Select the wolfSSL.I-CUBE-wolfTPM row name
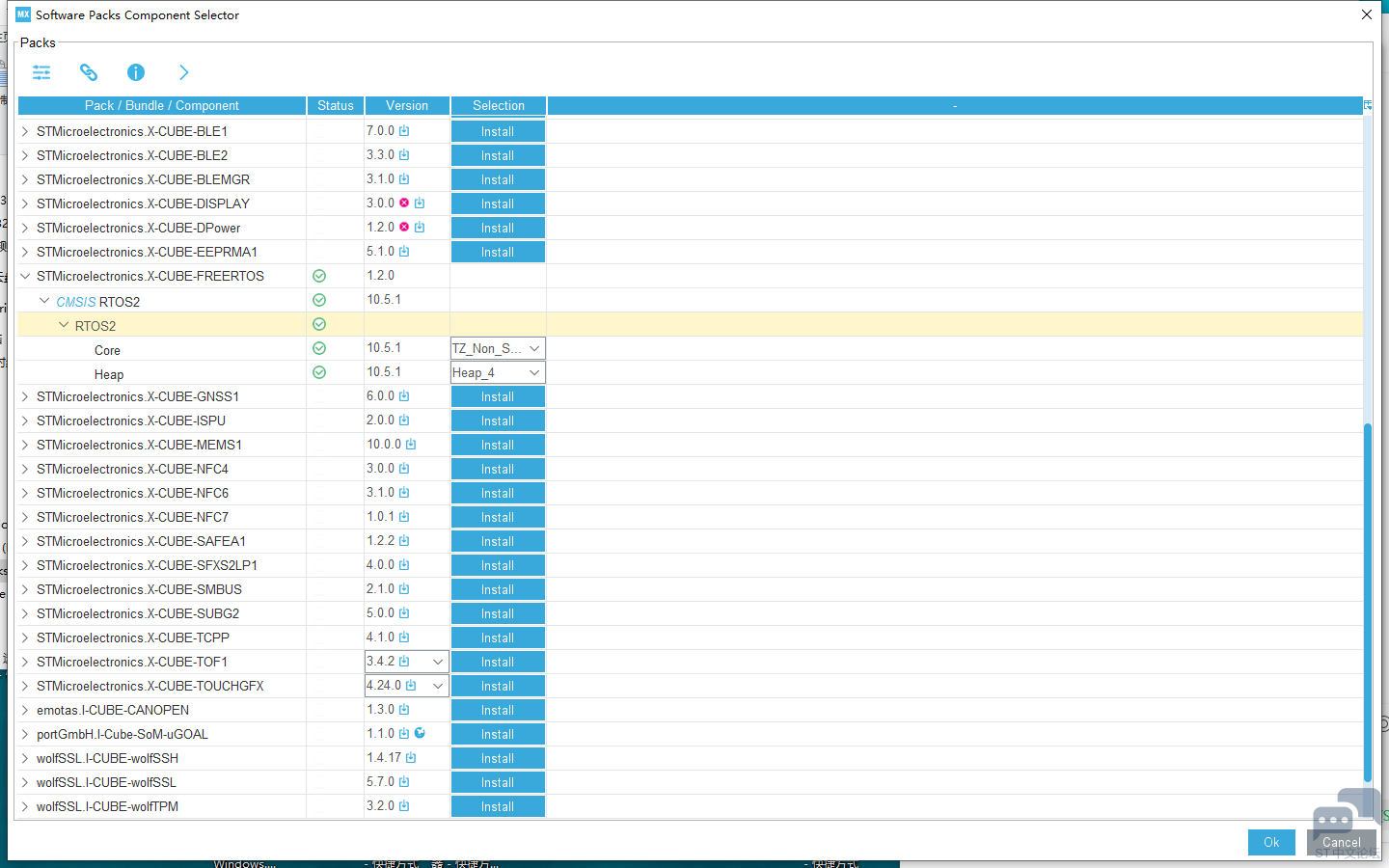The height and width of the screenshot is (868, 1389). coord(108,806)
